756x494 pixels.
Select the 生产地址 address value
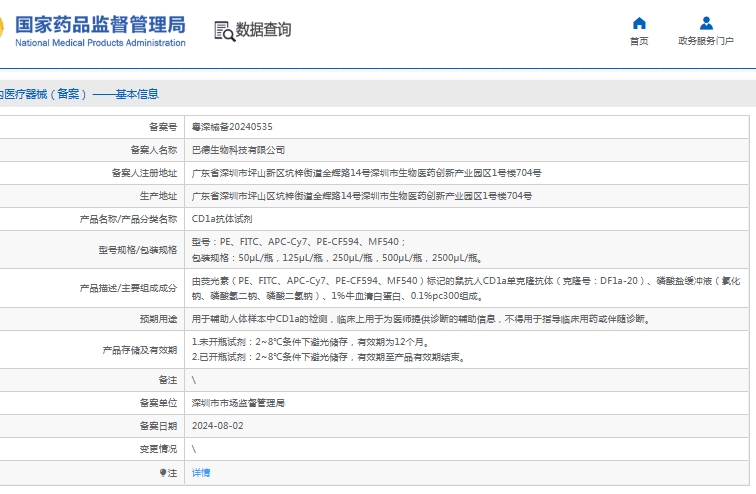point(362,196)
